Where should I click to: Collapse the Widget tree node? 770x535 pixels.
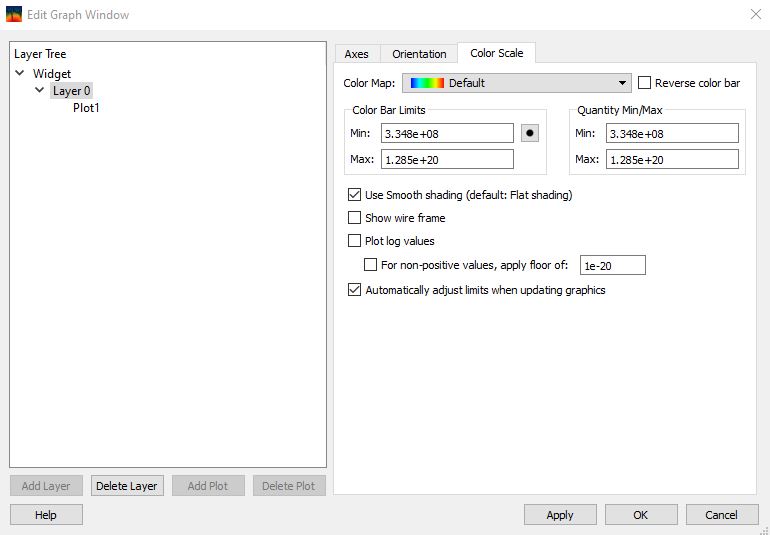click(20, 73)
